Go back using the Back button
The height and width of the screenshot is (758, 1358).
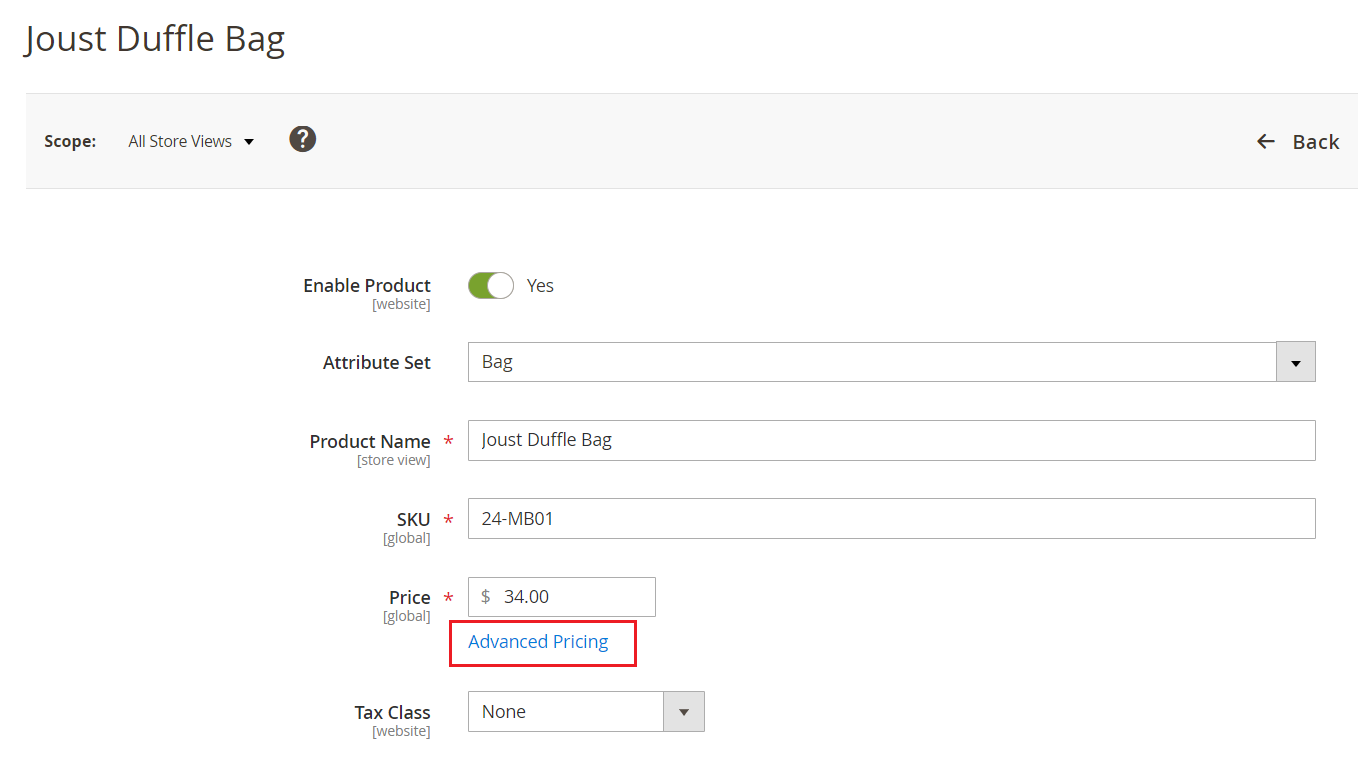pos(1298,142)
